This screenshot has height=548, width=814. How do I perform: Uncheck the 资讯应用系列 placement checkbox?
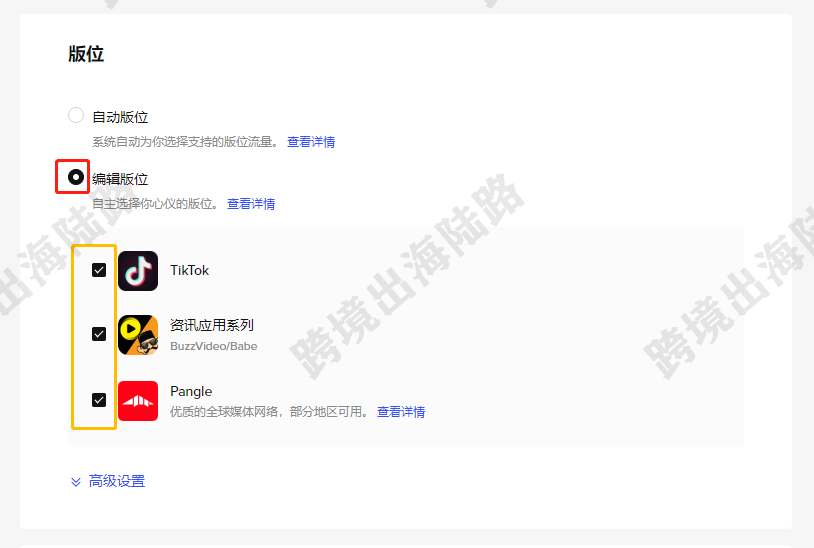(x=99, y=334)
